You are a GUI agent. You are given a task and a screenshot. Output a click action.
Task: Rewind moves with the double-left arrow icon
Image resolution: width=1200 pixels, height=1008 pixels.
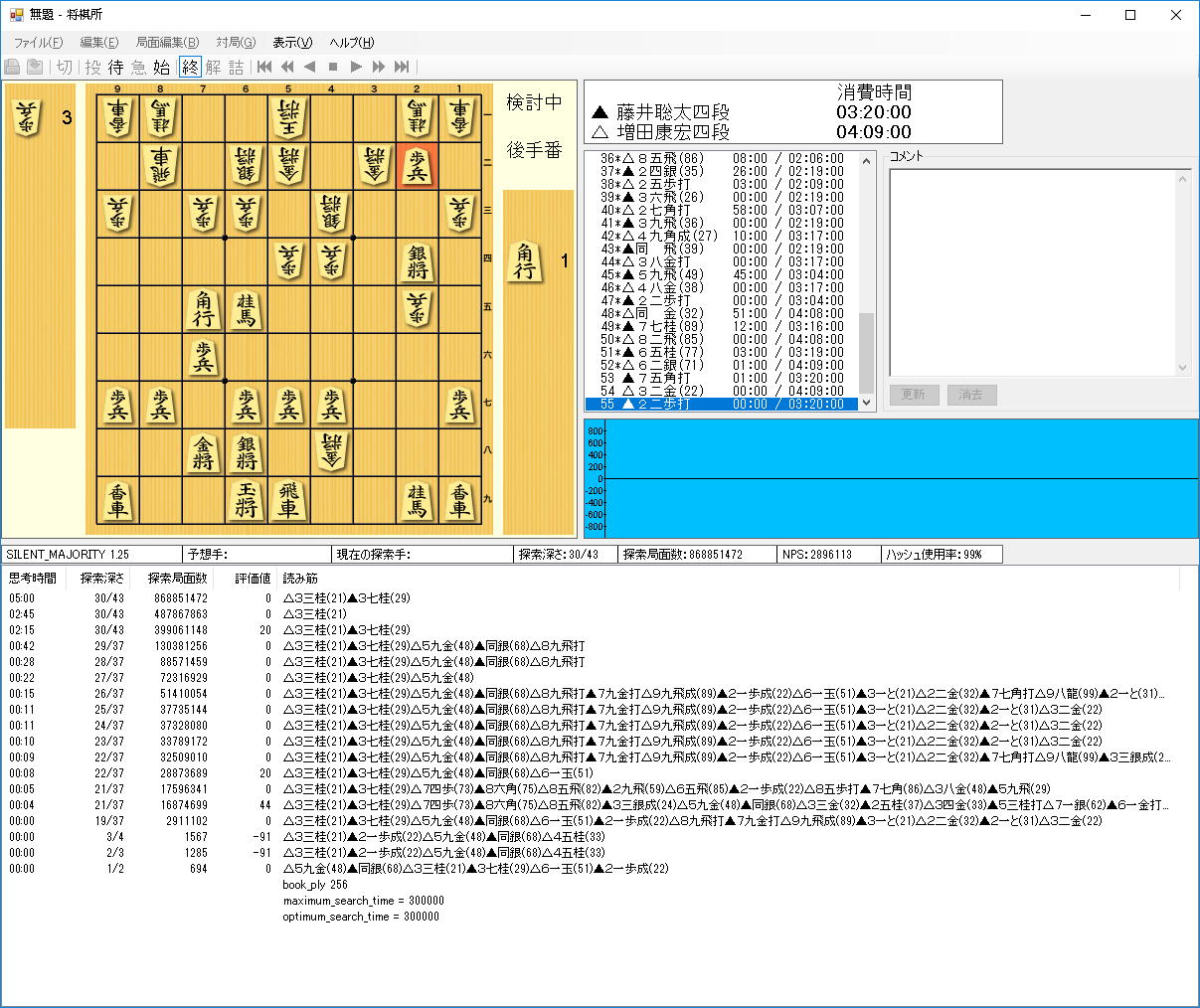(x=287, y=67)
